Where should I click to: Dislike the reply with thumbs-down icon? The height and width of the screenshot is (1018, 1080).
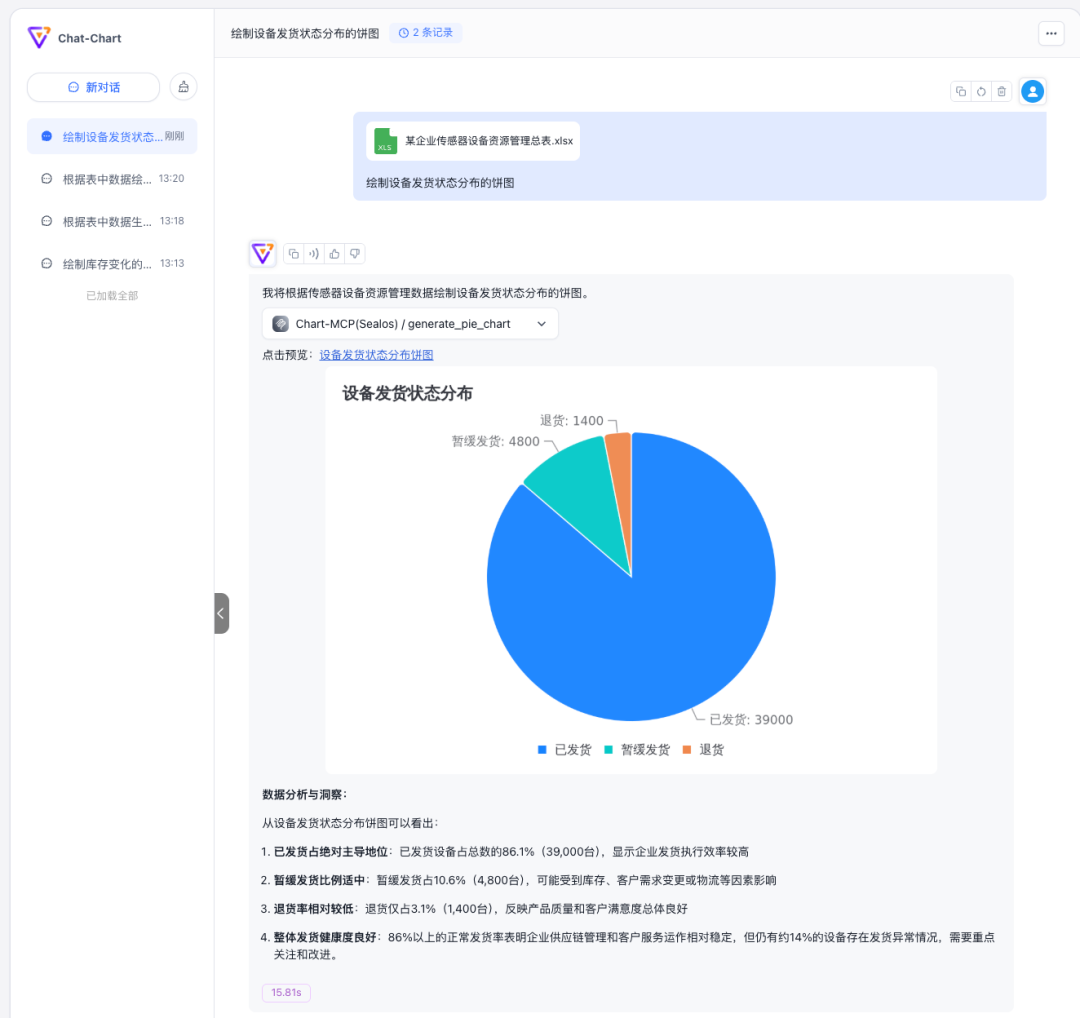pyautogui.click(x=355, y=253)
